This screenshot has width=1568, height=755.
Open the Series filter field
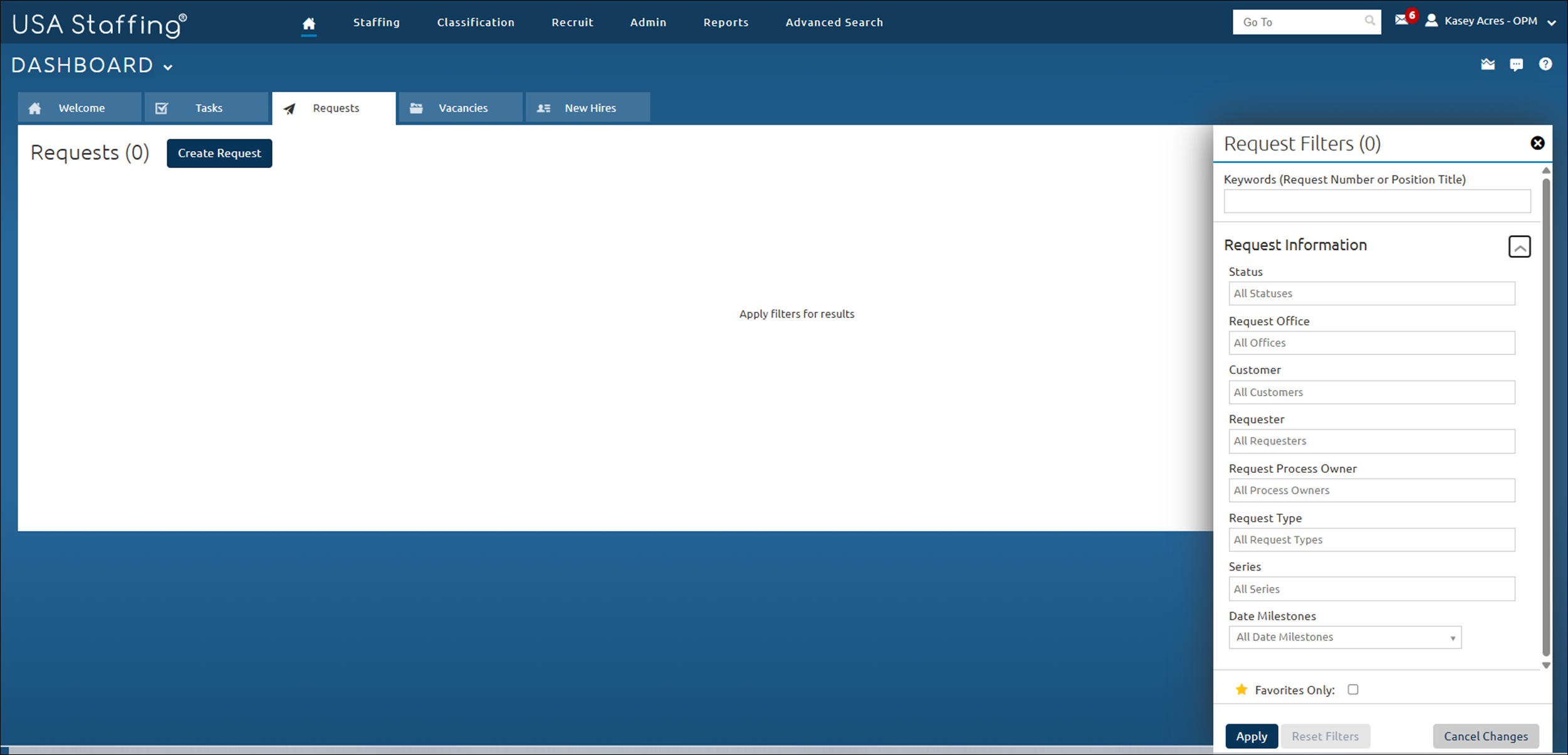[x=1372, y=589]
